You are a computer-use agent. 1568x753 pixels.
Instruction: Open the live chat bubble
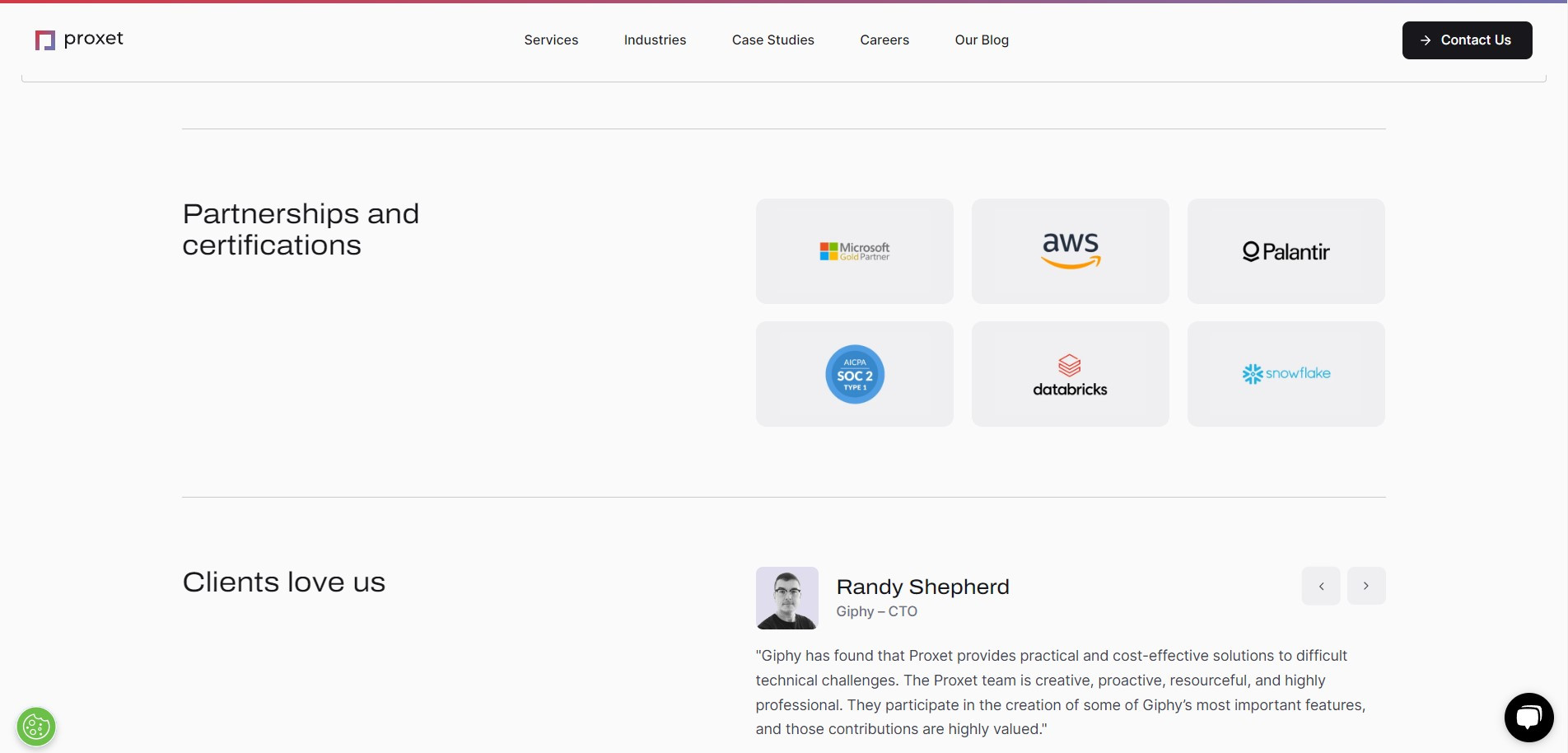pos(1528,718)
